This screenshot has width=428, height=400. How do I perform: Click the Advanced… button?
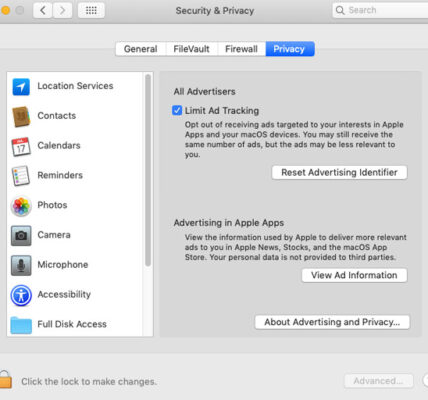[x=379, y=381]
